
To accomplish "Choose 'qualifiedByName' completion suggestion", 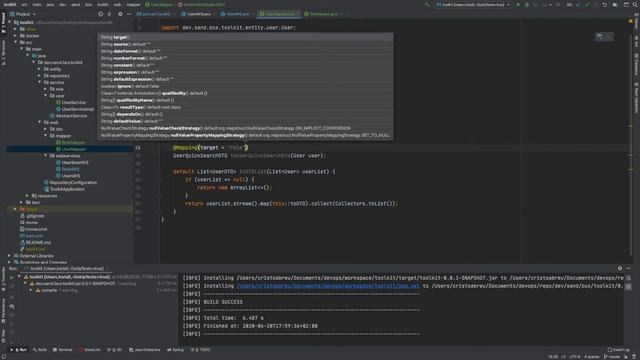I will point(245,100).
